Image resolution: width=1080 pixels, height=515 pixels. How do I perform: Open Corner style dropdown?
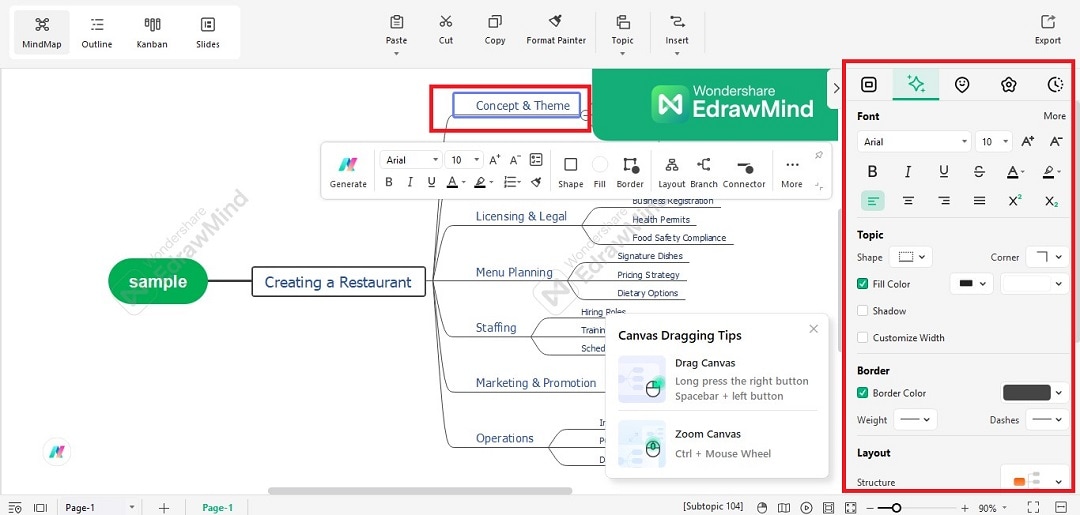tap(1047, 257)
